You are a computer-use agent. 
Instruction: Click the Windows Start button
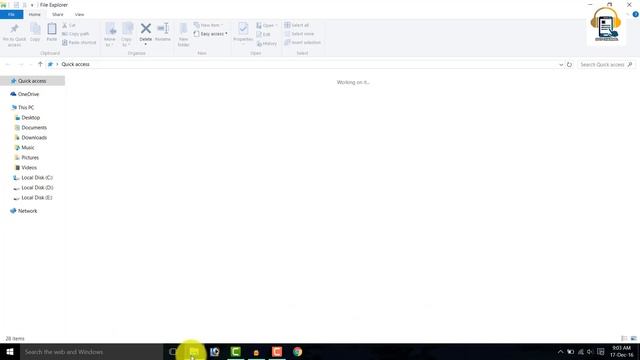(10, 351)
